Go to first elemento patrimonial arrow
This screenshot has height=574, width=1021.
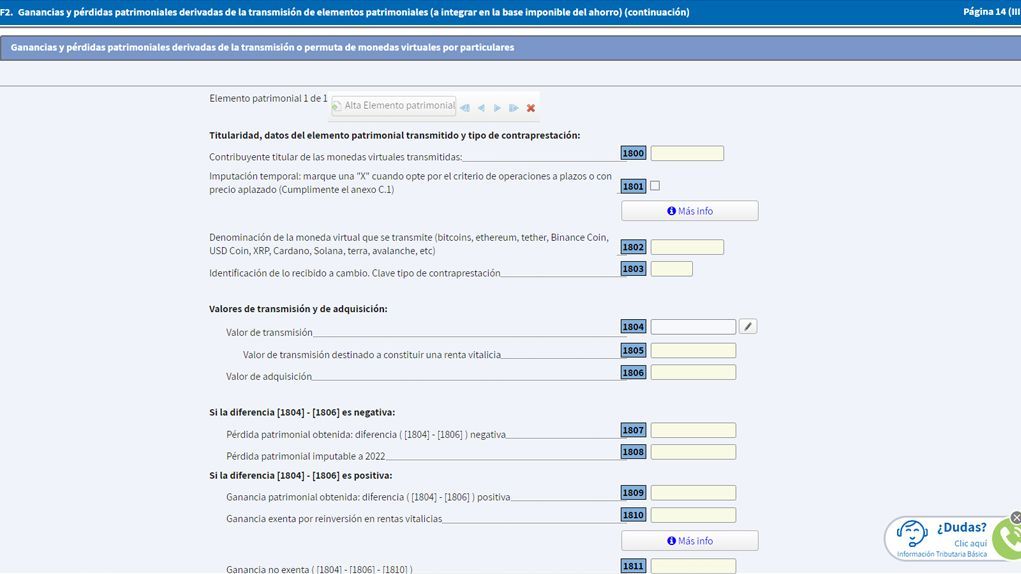[x=465, y=108]
